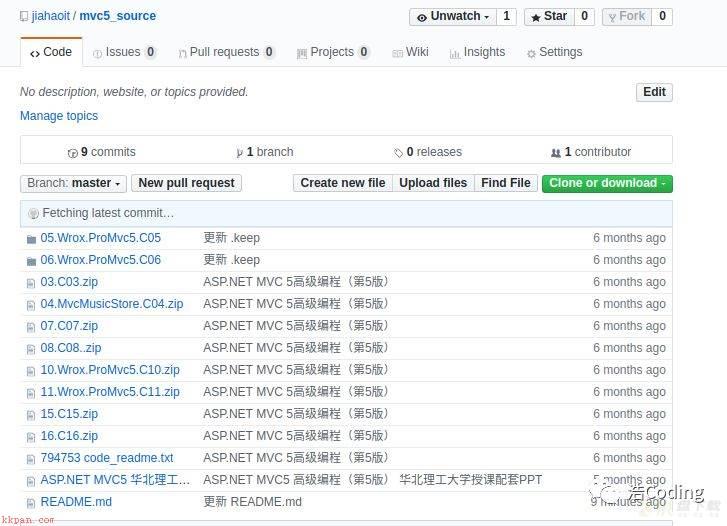This screenshot has width=727, height=526.
Task: Click file icon beside 10.Wrox.ProMvc5.C10.zip
Action: click(x=31, y=372)
